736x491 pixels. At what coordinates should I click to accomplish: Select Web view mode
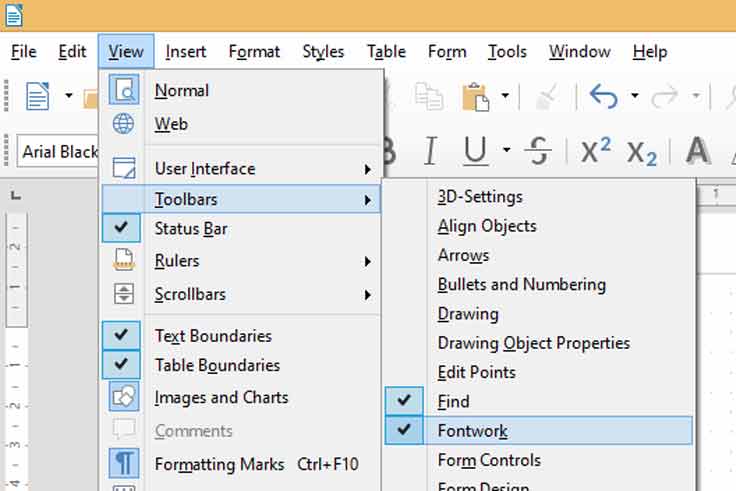(171, 124)
